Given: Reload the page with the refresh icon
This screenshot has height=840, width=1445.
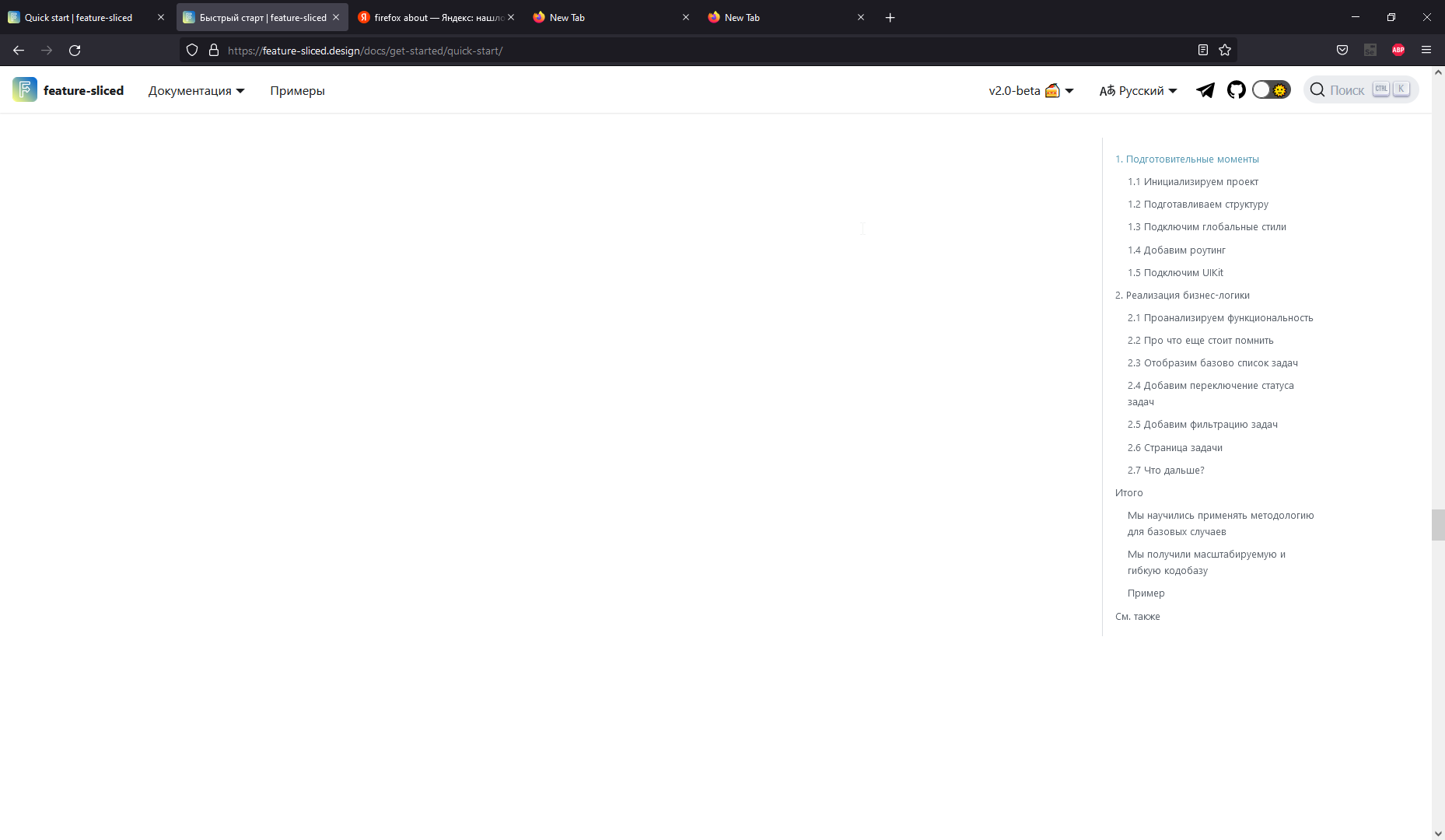Looking at the screenshot, I should (x=75, y=51).
